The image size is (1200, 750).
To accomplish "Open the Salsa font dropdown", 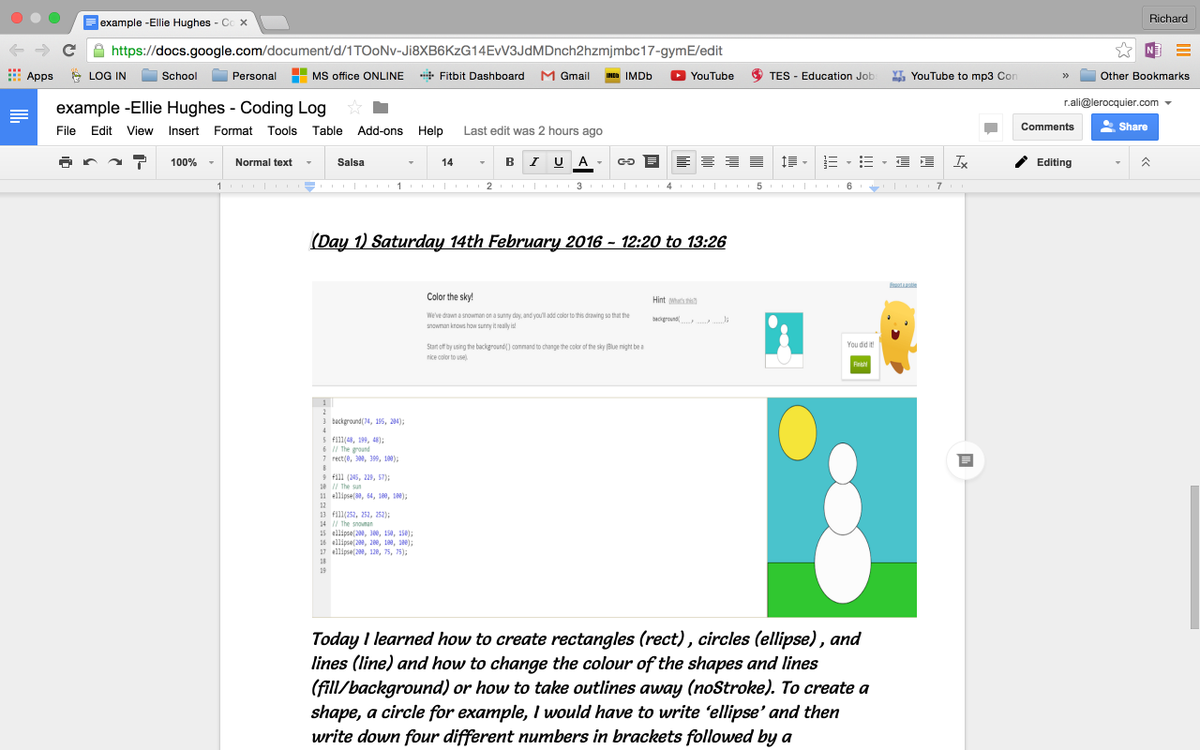I will [x=375, y=162].
